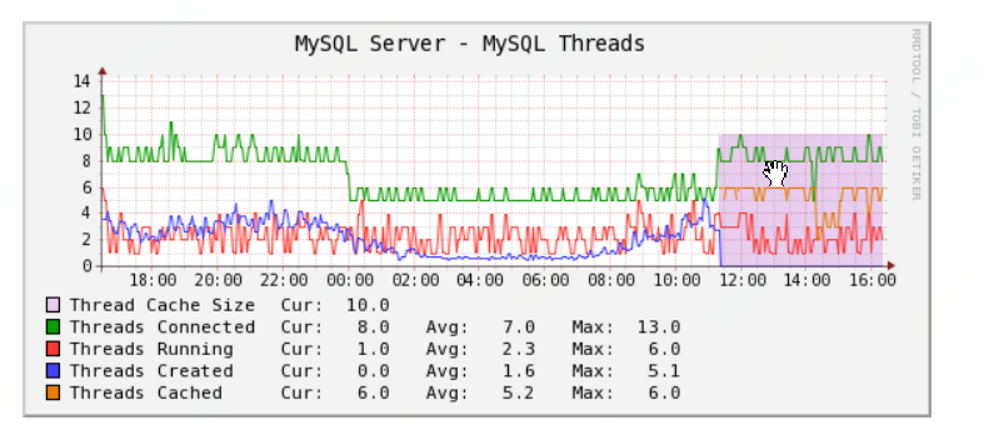Click the 20:00 x-axis time label
This screenshot has height=426, width=984.
(x=218, y=280)
